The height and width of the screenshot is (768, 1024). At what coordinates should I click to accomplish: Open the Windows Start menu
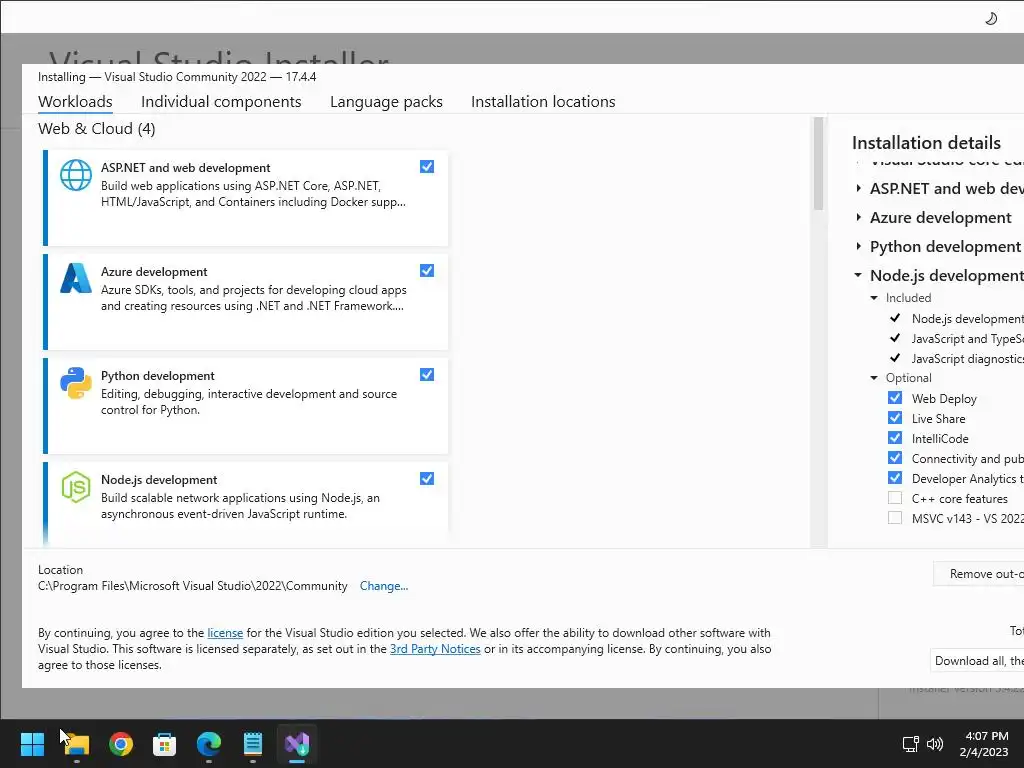pos(32,743)
